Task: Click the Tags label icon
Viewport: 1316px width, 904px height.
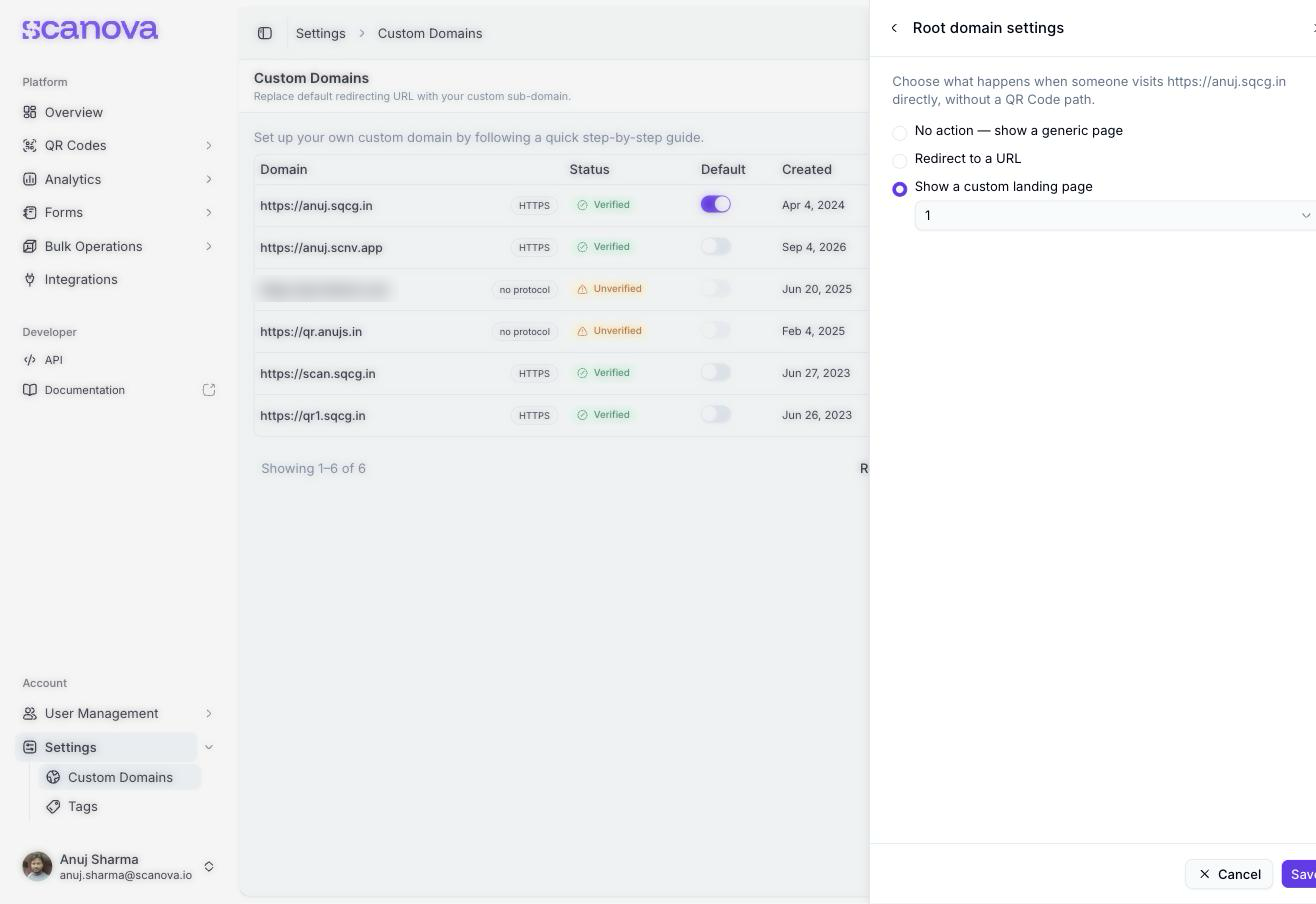Action: [x=53, y=806]
